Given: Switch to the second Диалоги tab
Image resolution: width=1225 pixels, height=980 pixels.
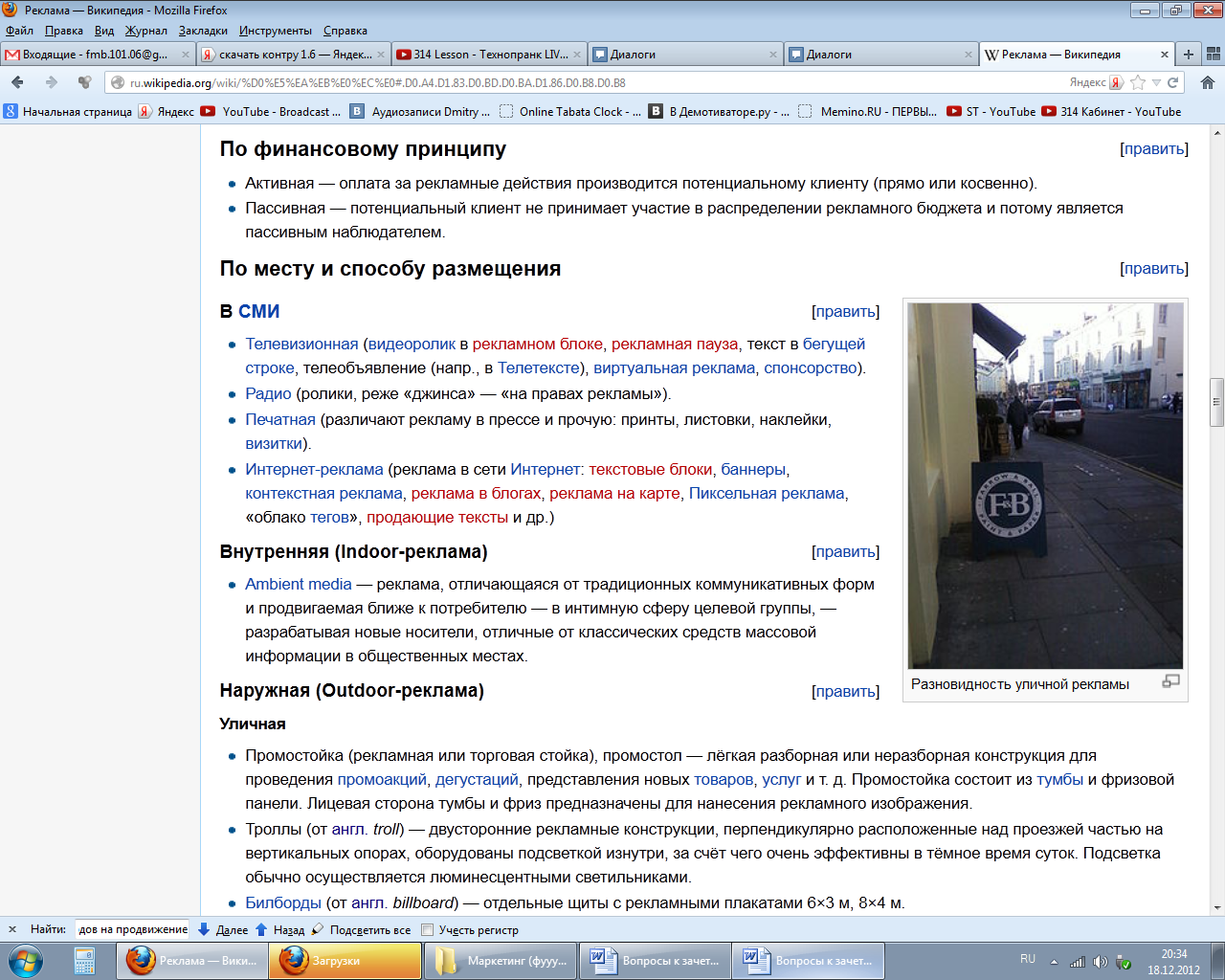Looking at the screenshot, I should tap(880, 55).
